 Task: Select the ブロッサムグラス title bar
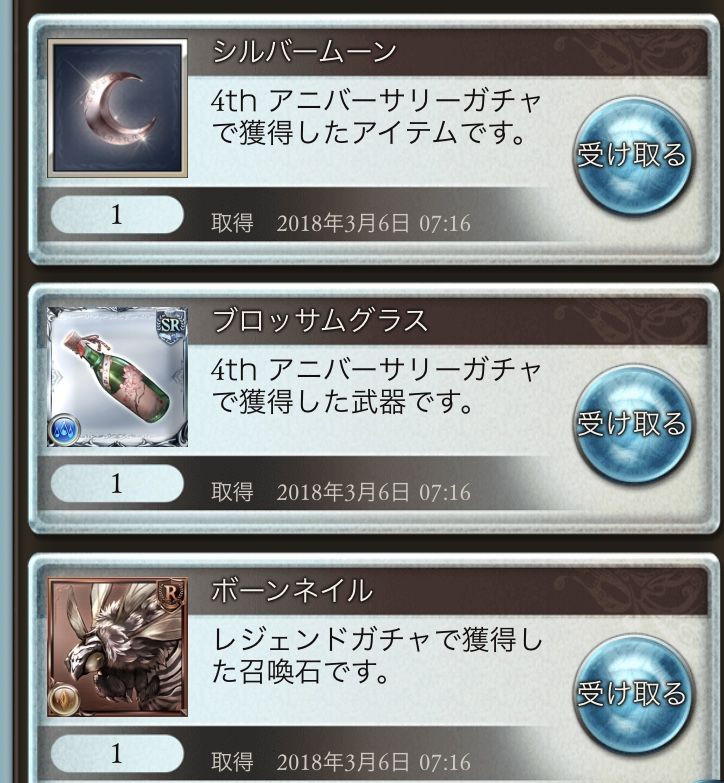click(x=448, y=321)
